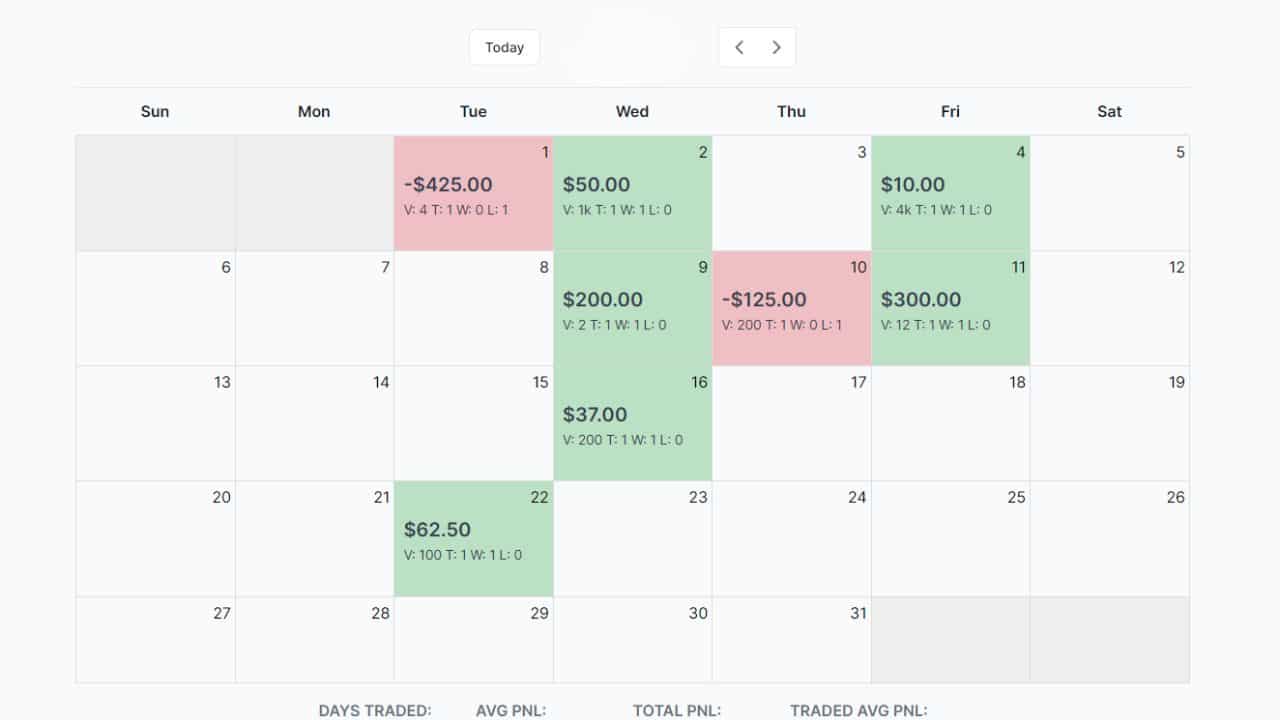1280x720 pixels.
Task: Click the Wed column header
Action: click(632, 111)
